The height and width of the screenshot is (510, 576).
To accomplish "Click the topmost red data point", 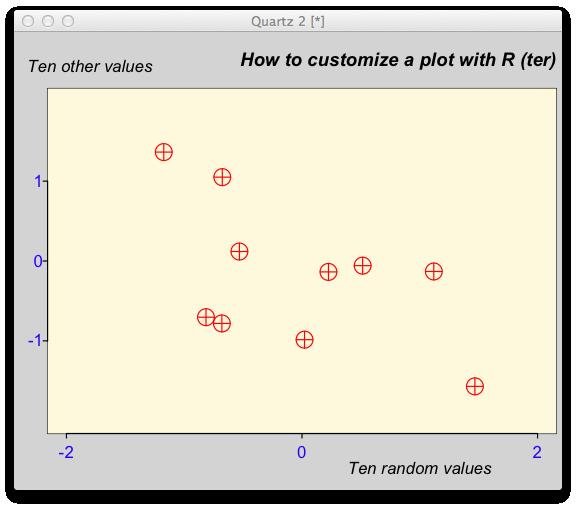I will click(164, 152).
